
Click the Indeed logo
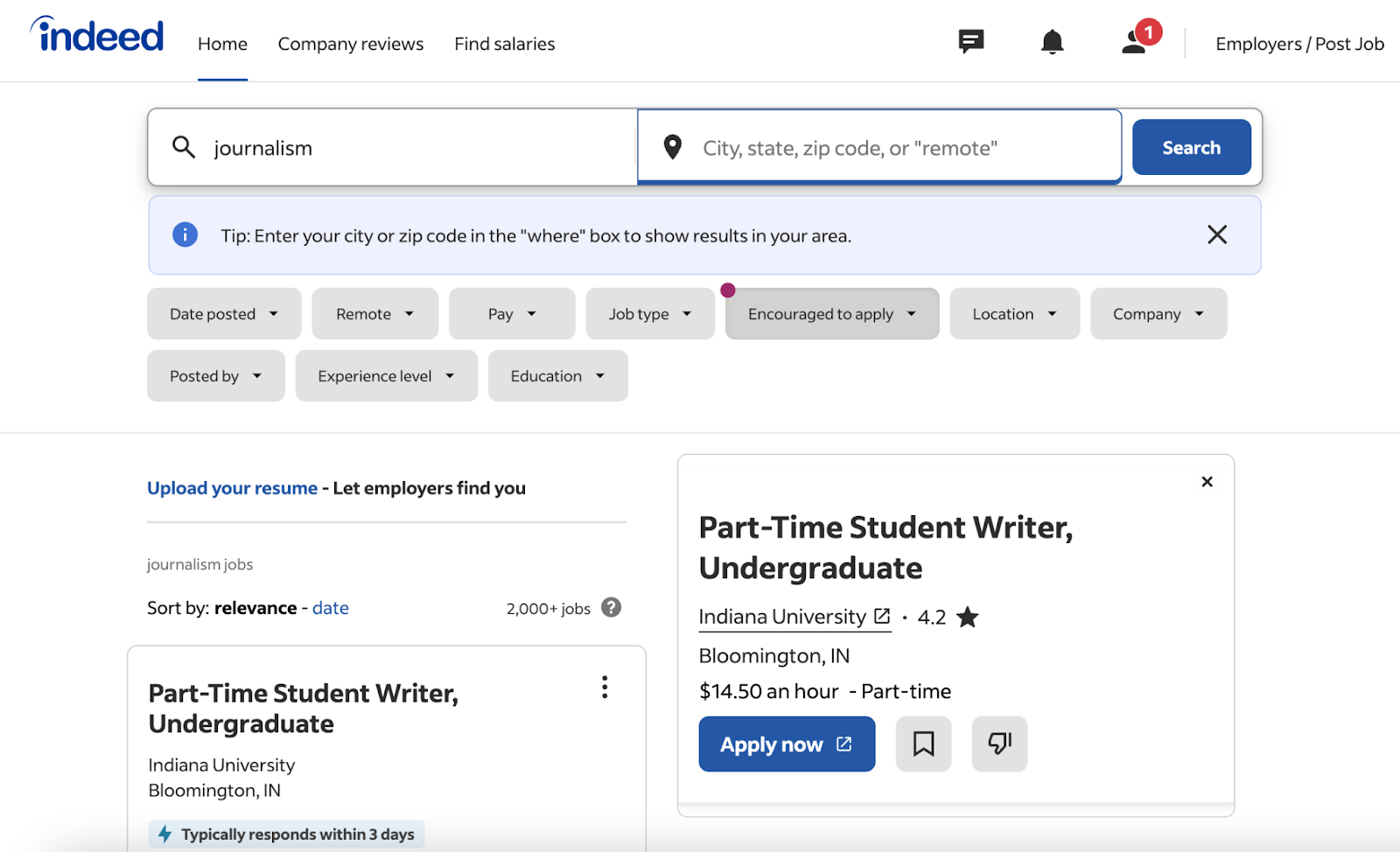click(97, 36)
